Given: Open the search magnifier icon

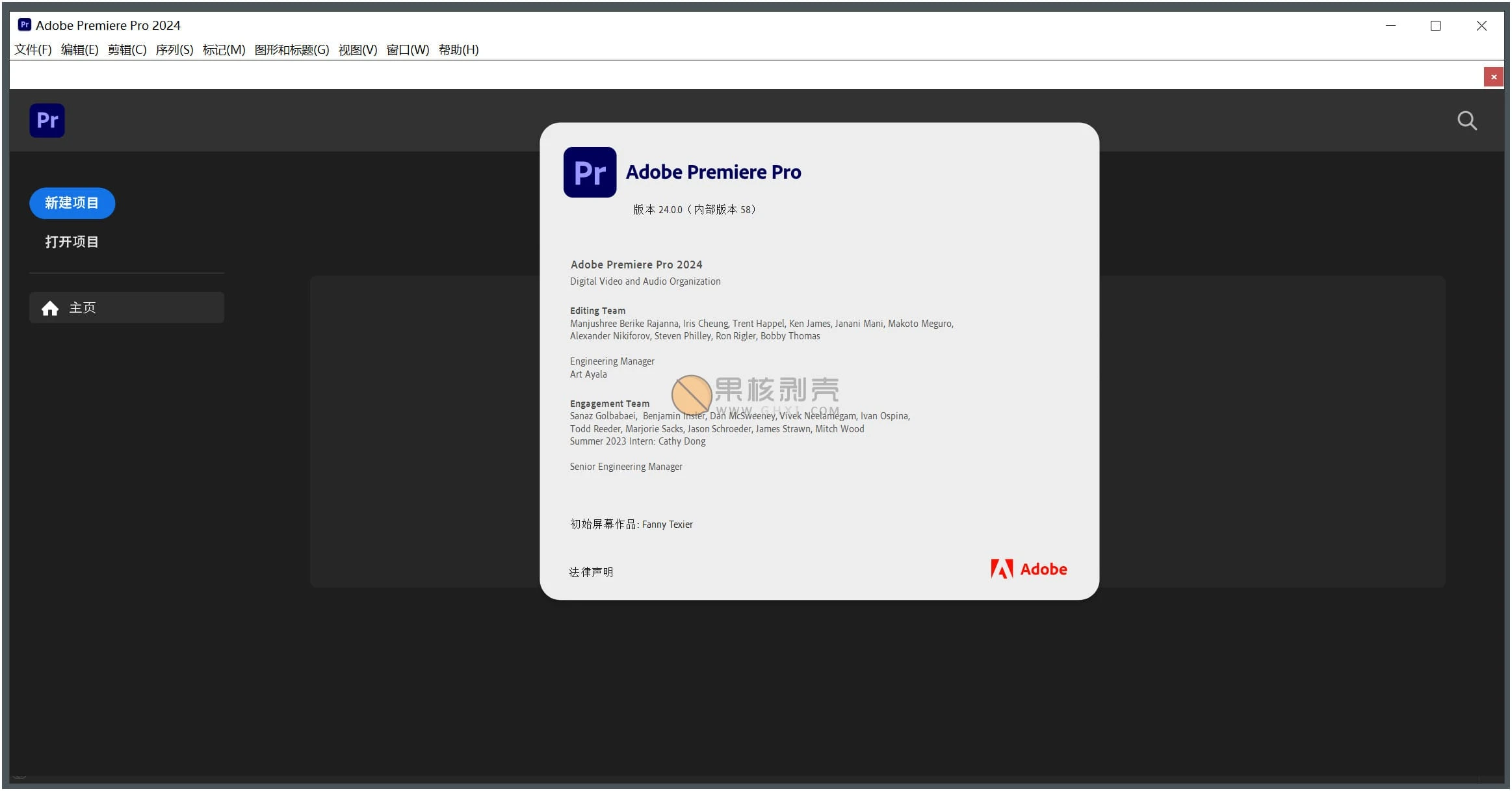Looking at the screenshot, I should point(1466,121).
